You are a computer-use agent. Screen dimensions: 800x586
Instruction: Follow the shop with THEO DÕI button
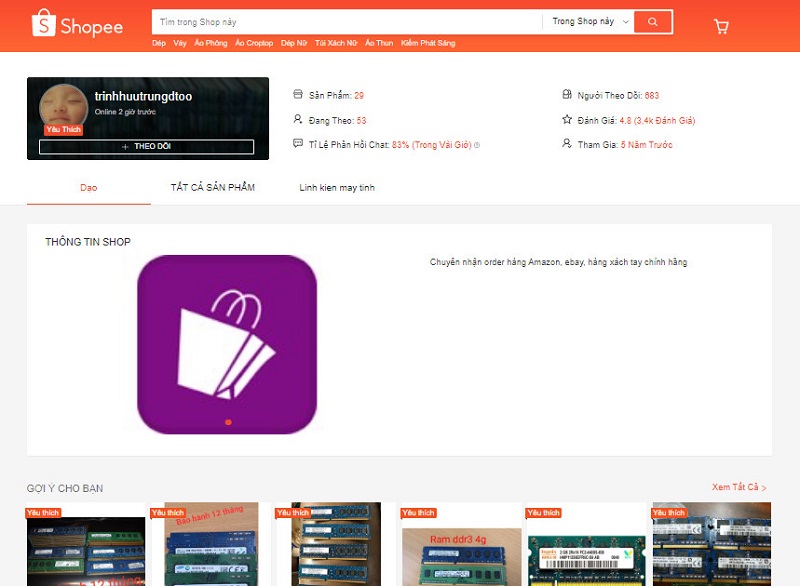tap(146, 146)
